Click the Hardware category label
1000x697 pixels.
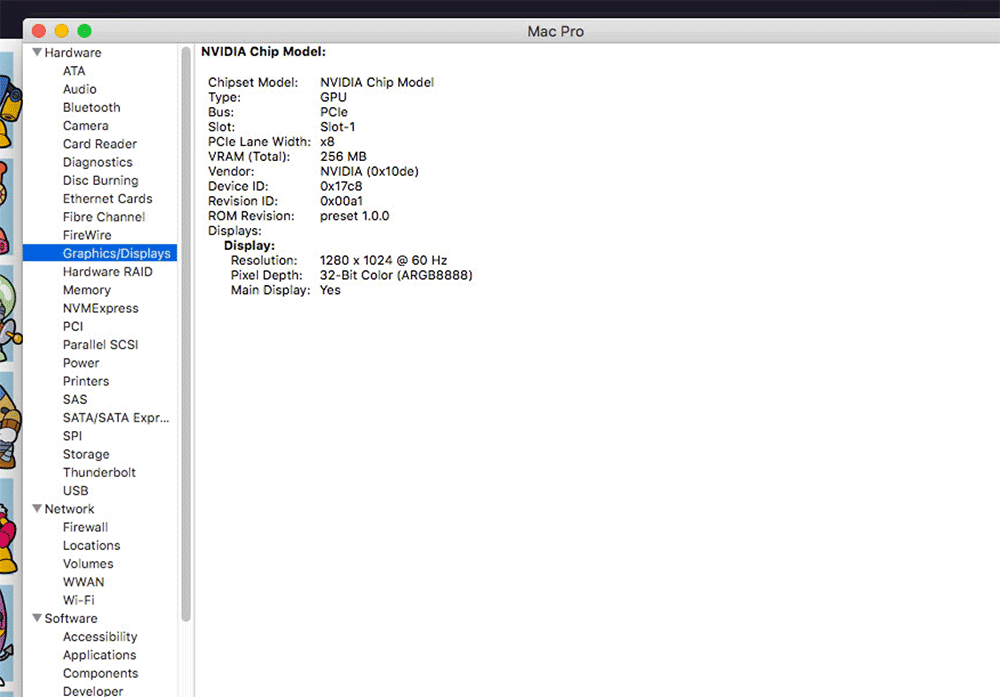[73, 52]
